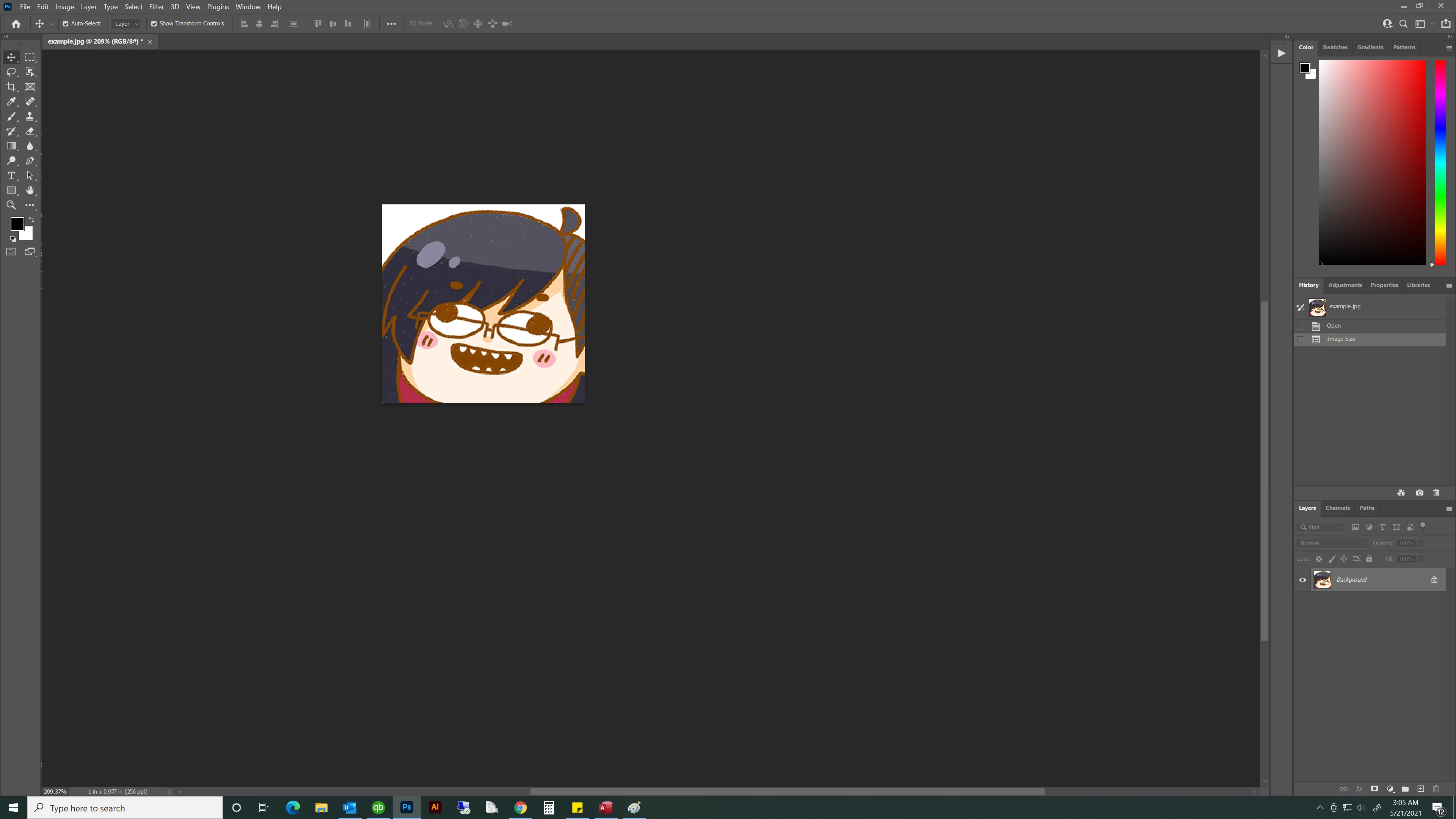The image size is (1456, 819).
Task: Create a new layer icon
Action: coord(1420,789)
